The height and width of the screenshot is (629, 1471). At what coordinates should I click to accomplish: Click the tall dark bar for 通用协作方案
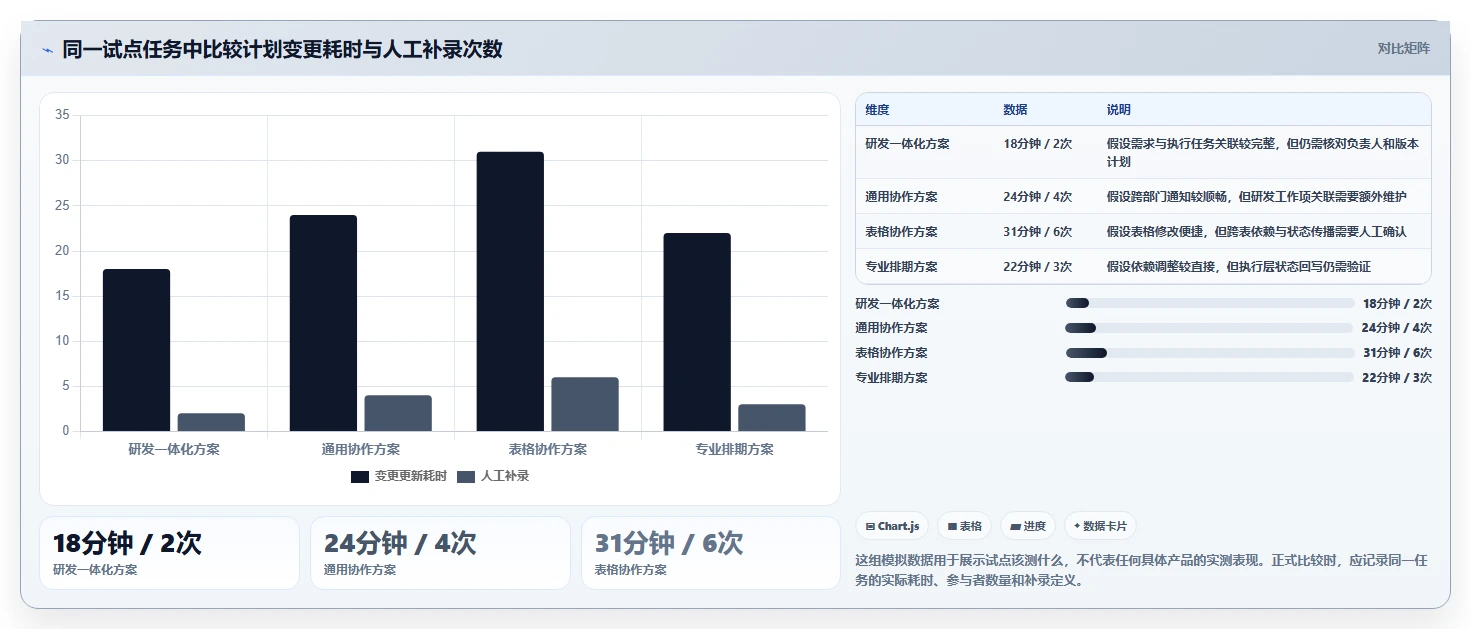tap(323, 323)
